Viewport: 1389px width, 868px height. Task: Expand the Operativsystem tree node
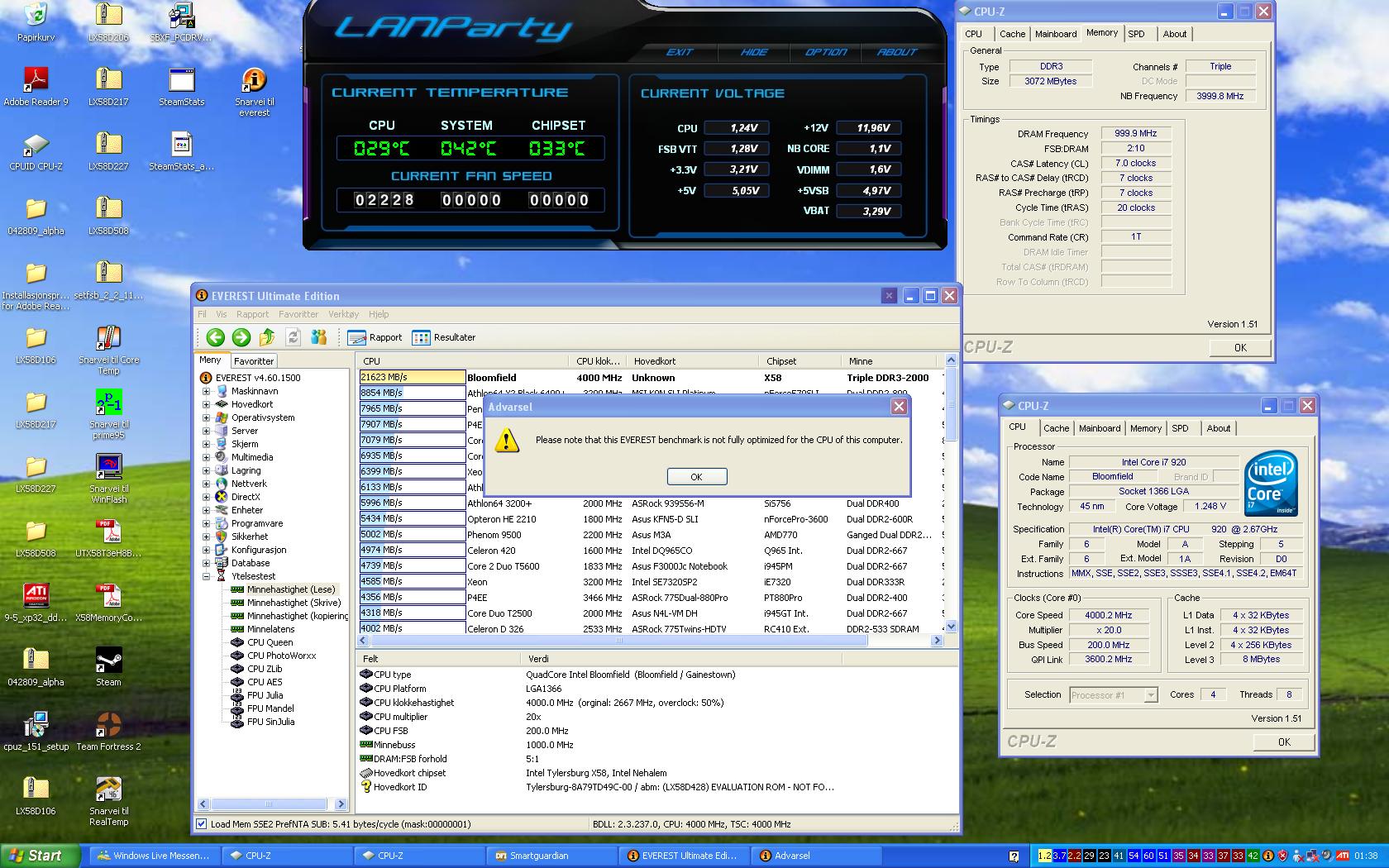click(x=207, y=417)
